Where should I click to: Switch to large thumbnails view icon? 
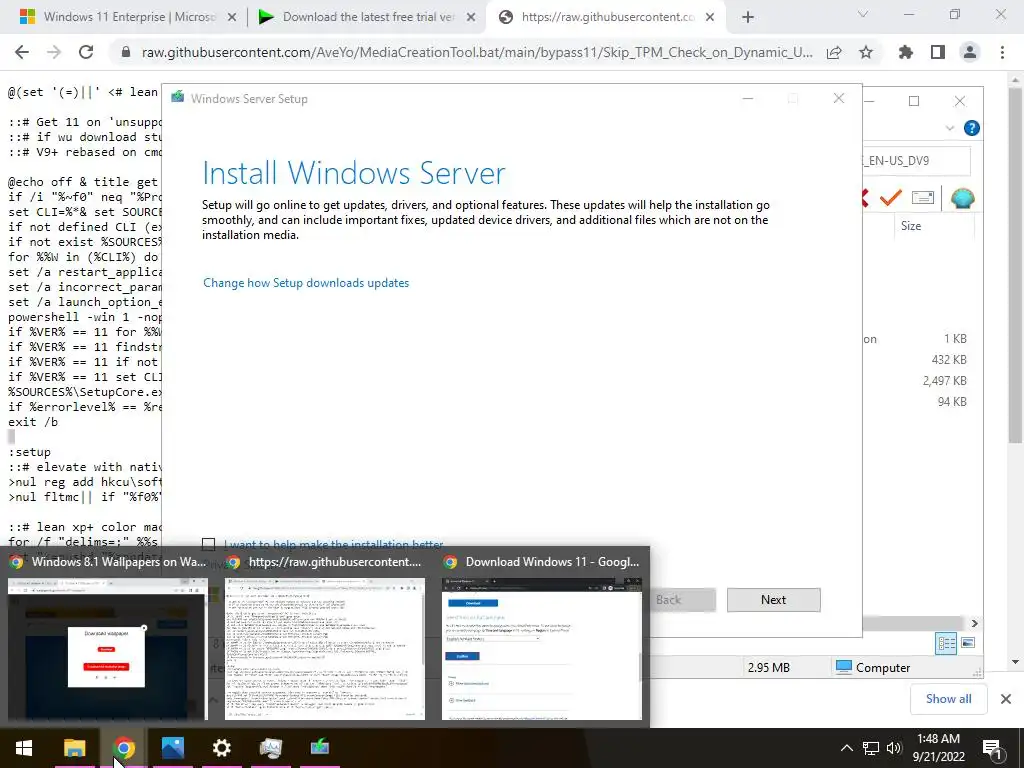(x=968, y=643)
